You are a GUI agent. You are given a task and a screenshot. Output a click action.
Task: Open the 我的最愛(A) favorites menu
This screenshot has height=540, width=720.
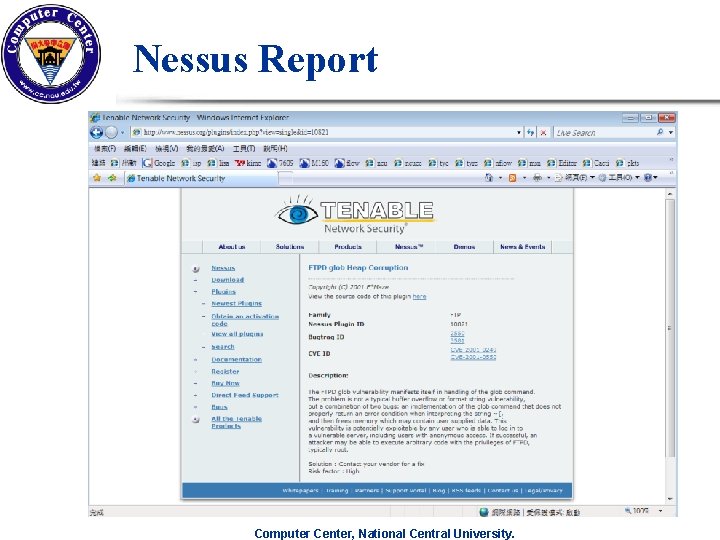pos(205,148)
